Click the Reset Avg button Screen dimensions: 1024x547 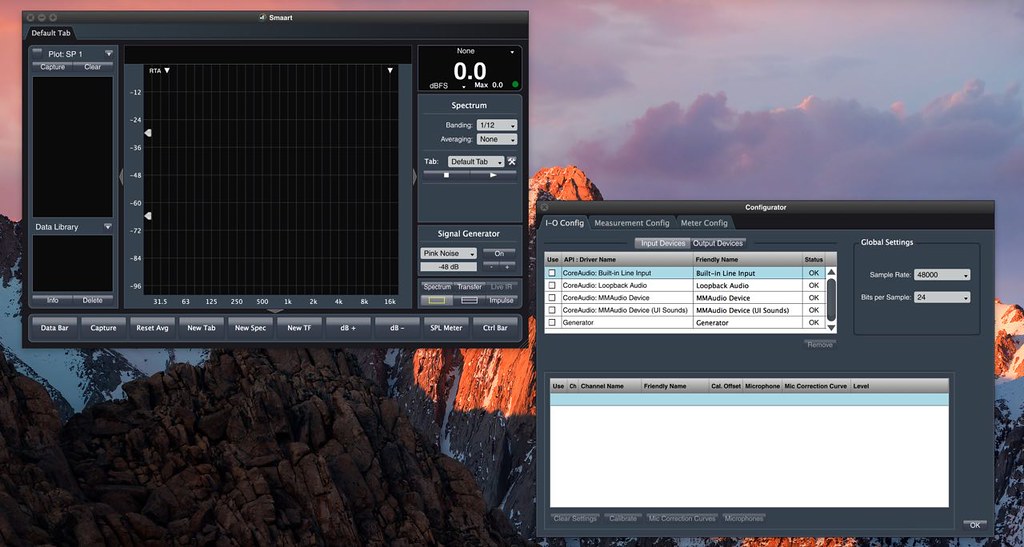(153, 328)
